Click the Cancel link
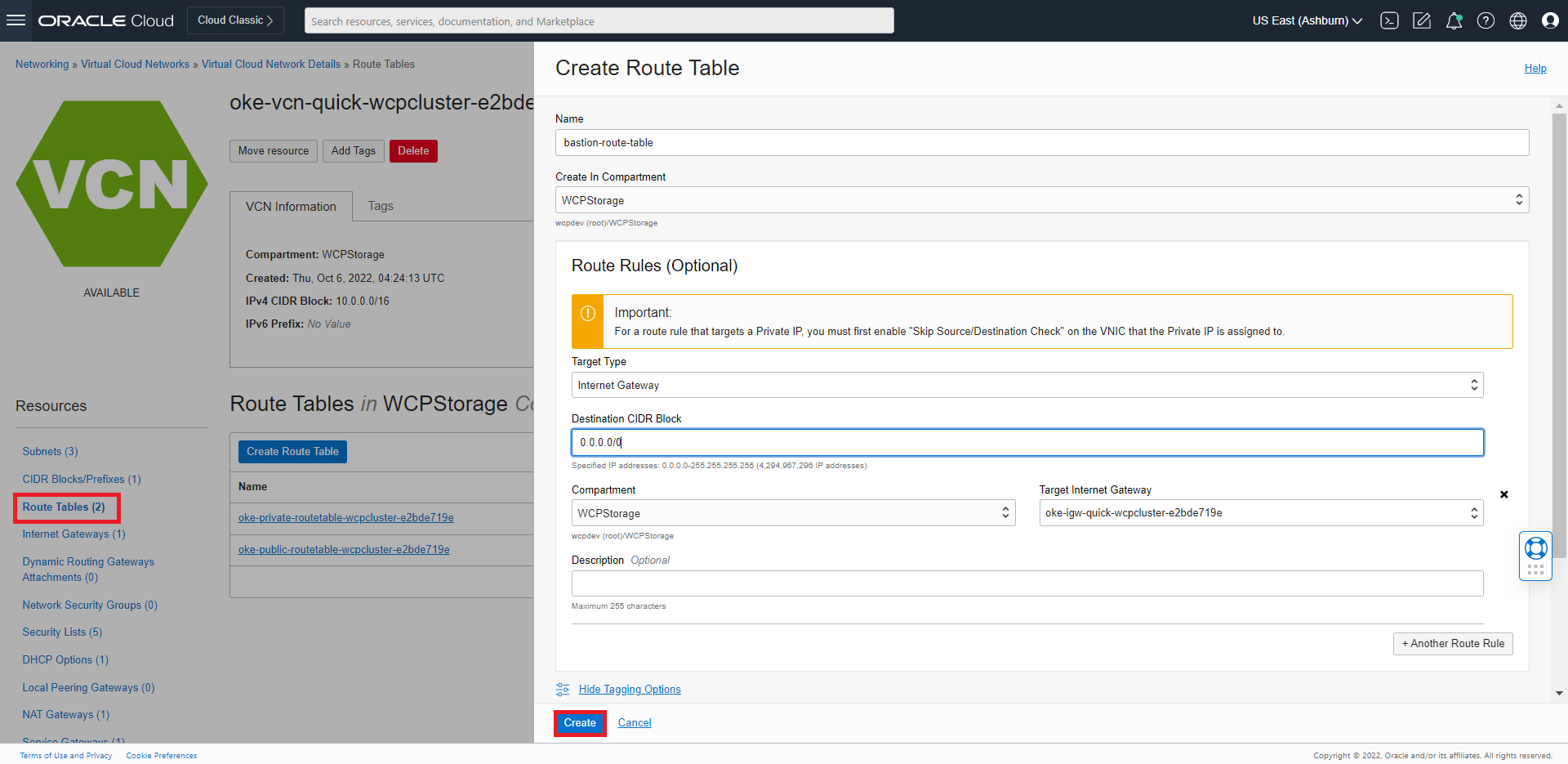 pos(635,723)
